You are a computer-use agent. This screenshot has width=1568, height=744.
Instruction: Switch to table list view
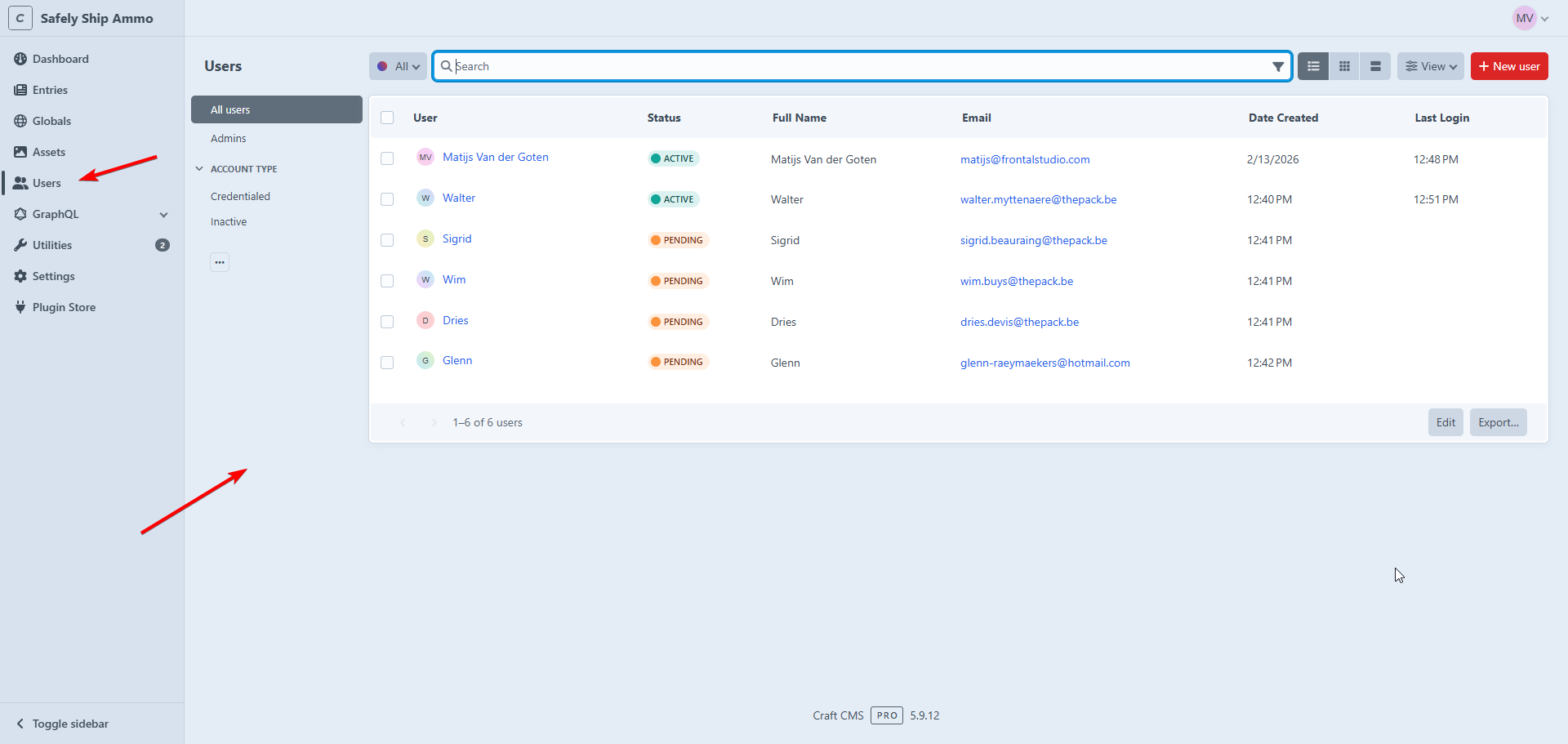tap(1313, 66)
